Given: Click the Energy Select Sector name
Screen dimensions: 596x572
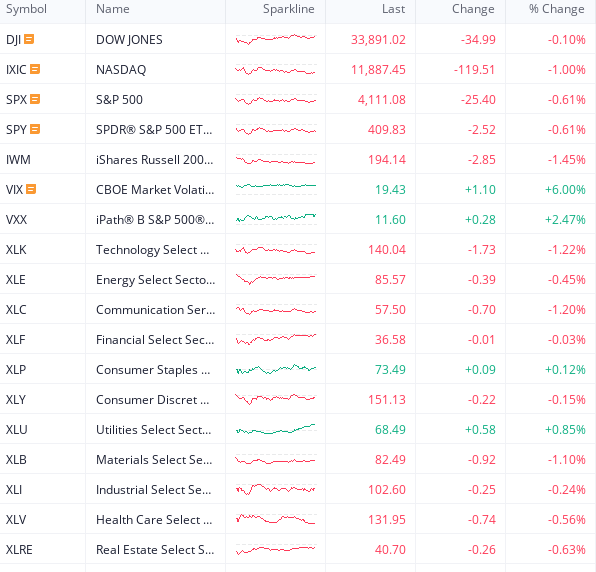Looking at the screenshot, I should (155, 280).
